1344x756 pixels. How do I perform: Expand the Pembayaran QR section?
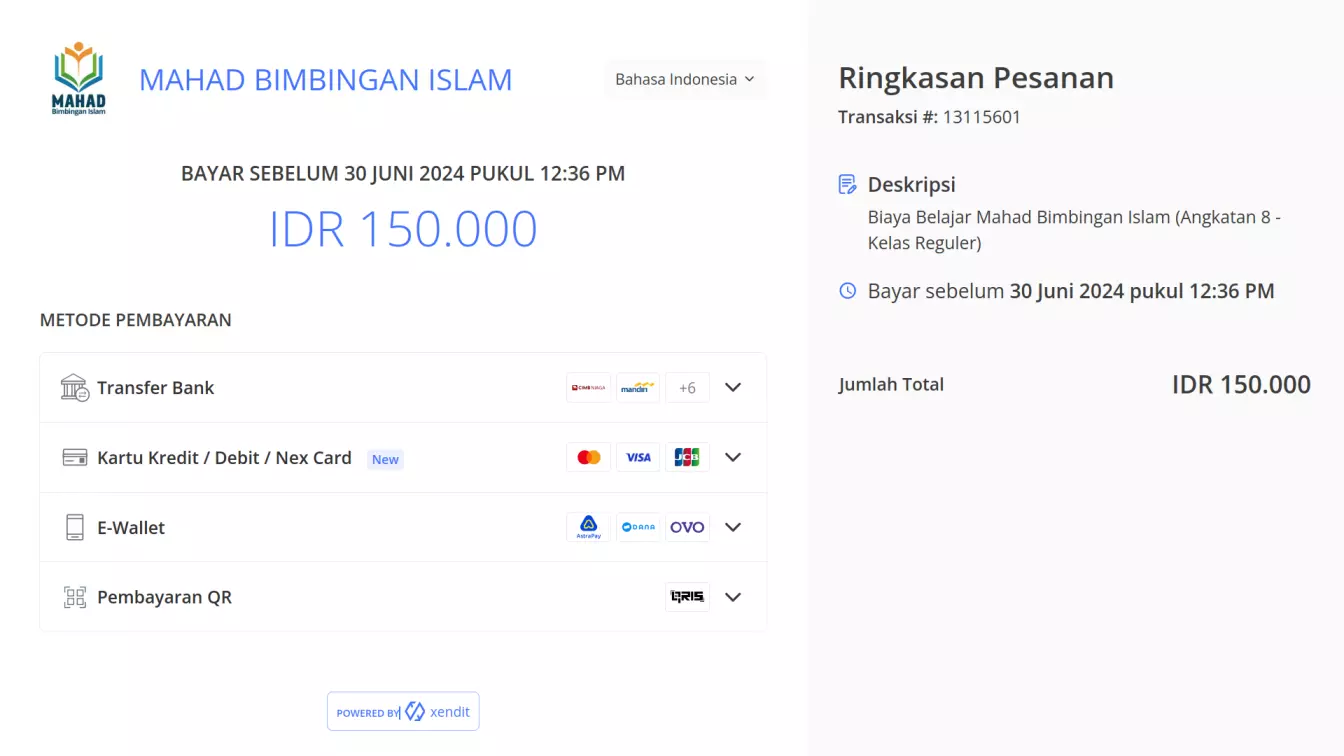click(733, 597)
